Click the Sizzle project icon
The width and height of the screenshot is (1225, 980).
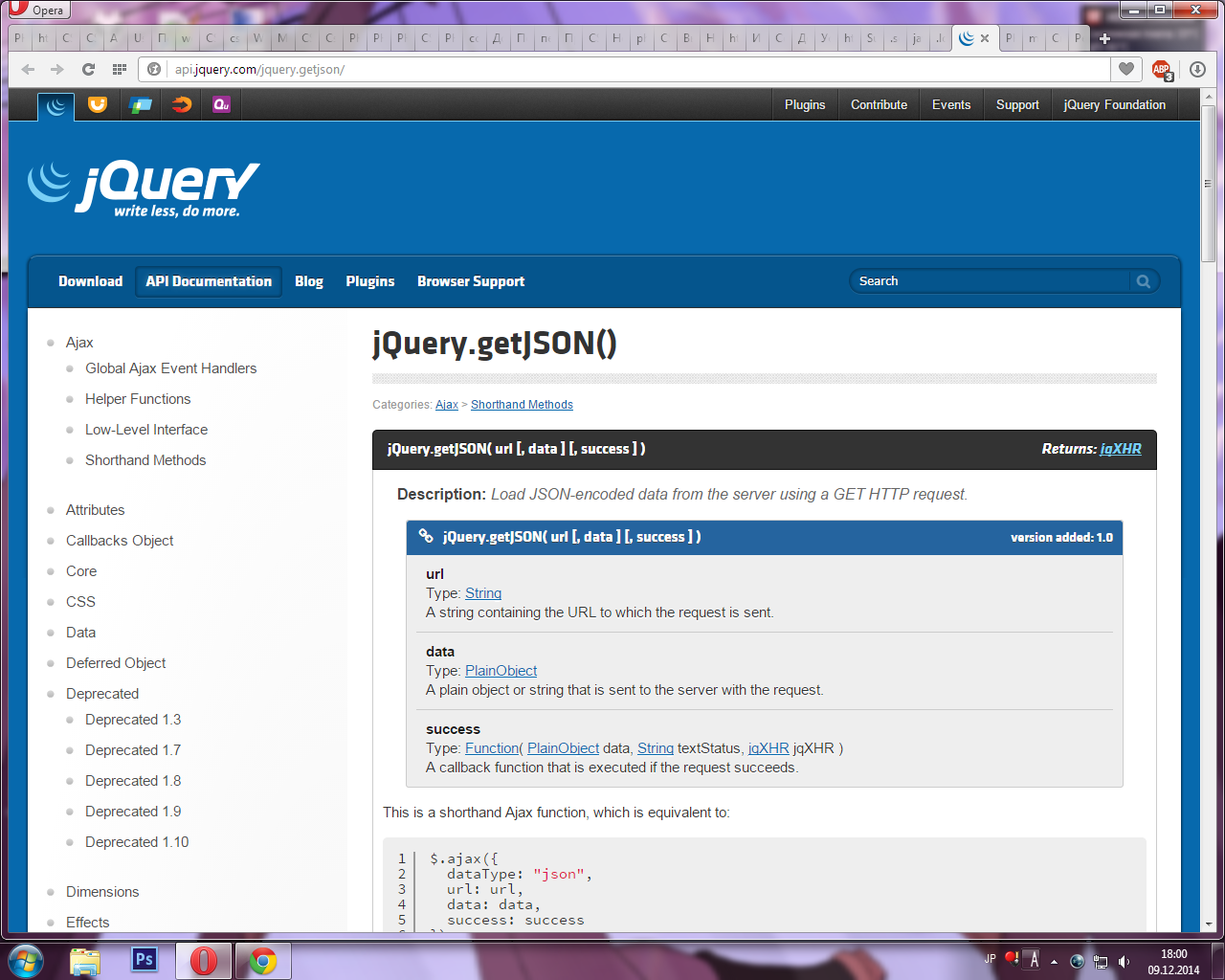(x=182, y=105)
